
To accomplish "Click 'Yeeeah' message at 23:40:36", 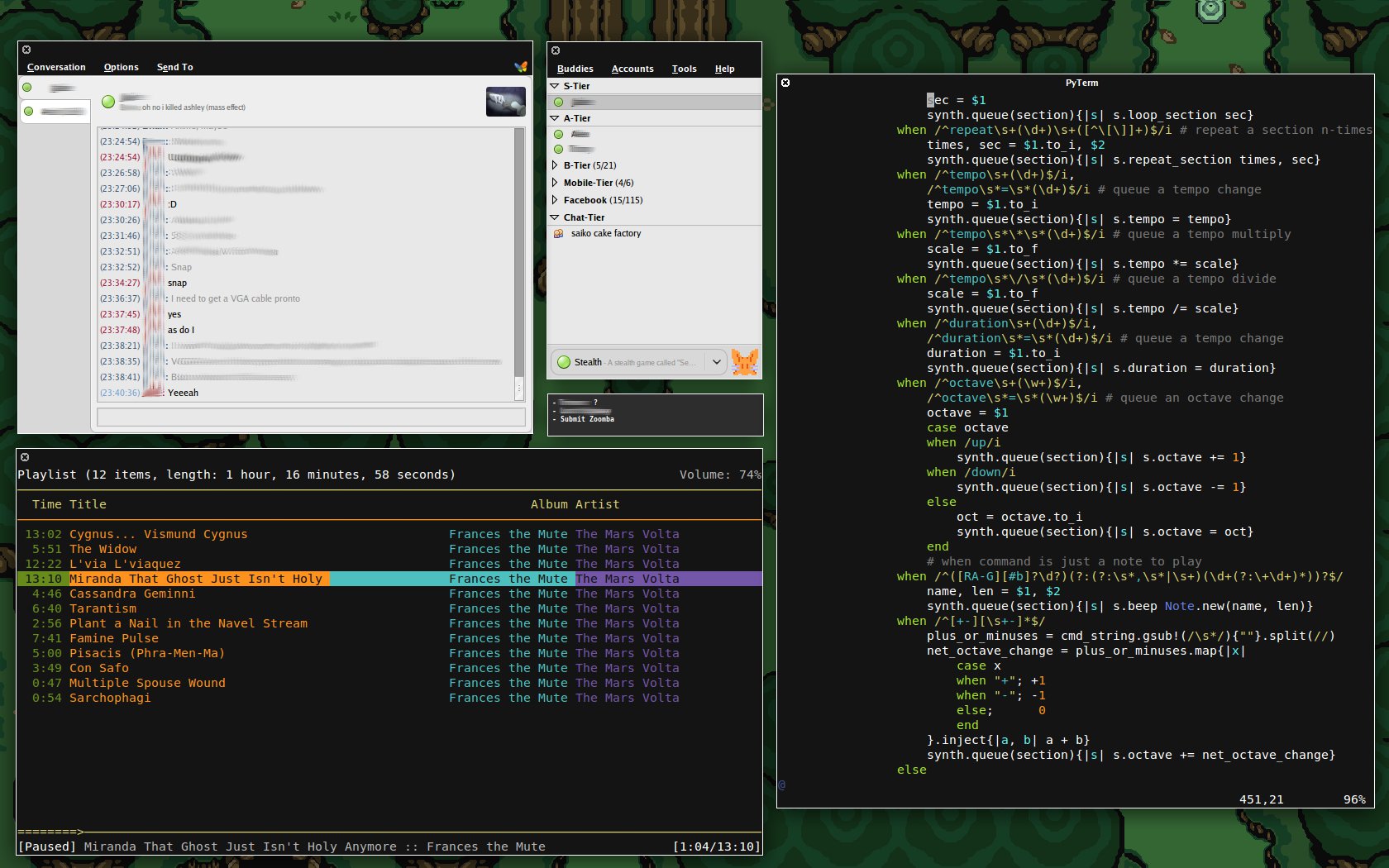I will coord(183,393).
